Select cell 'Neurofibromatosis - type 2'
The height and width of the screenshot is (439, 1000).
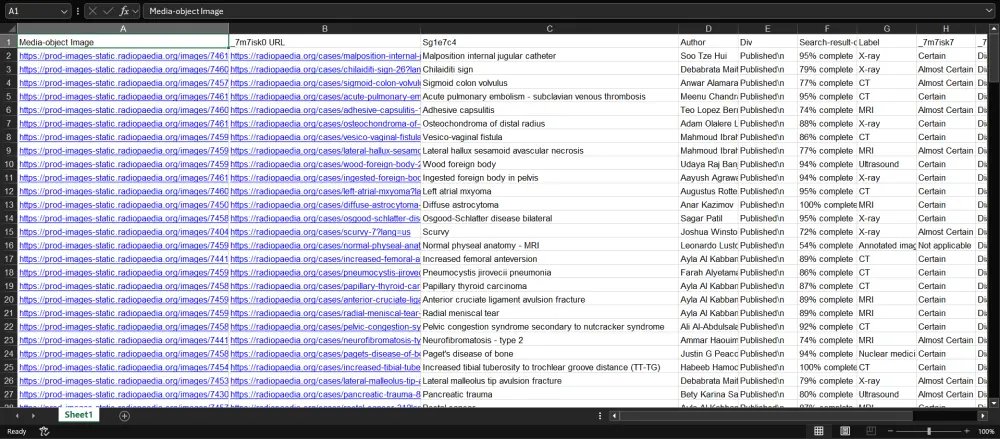pyautogui.click(x=550, y=340)
